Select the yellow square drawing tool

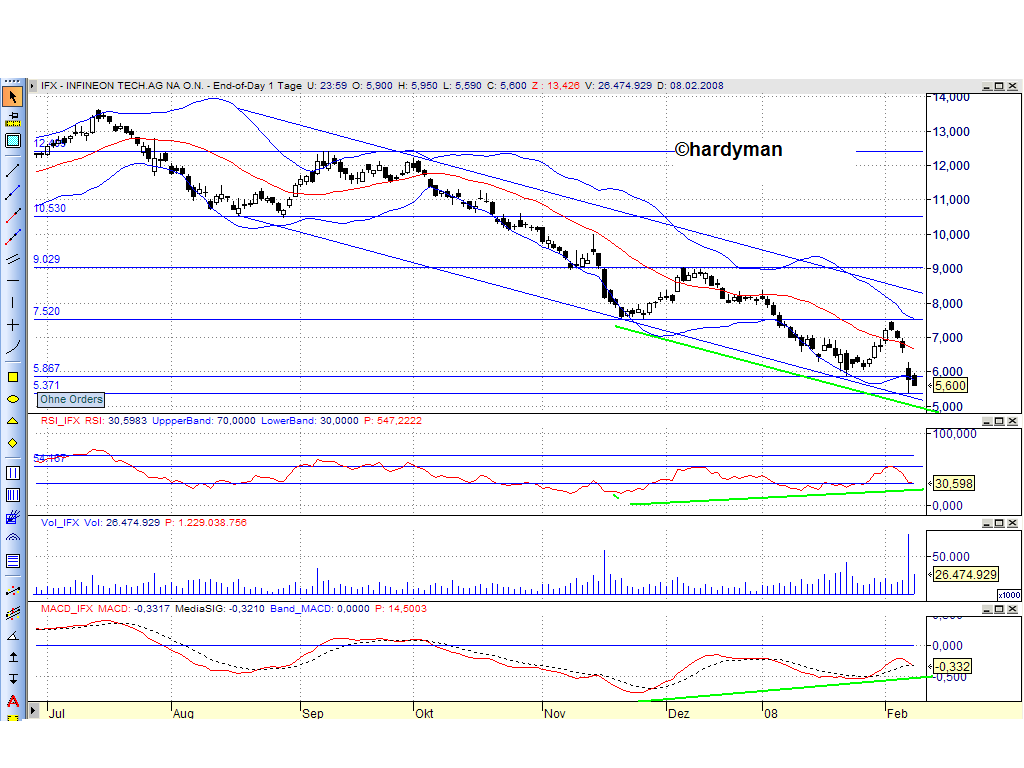coord(12,375)
